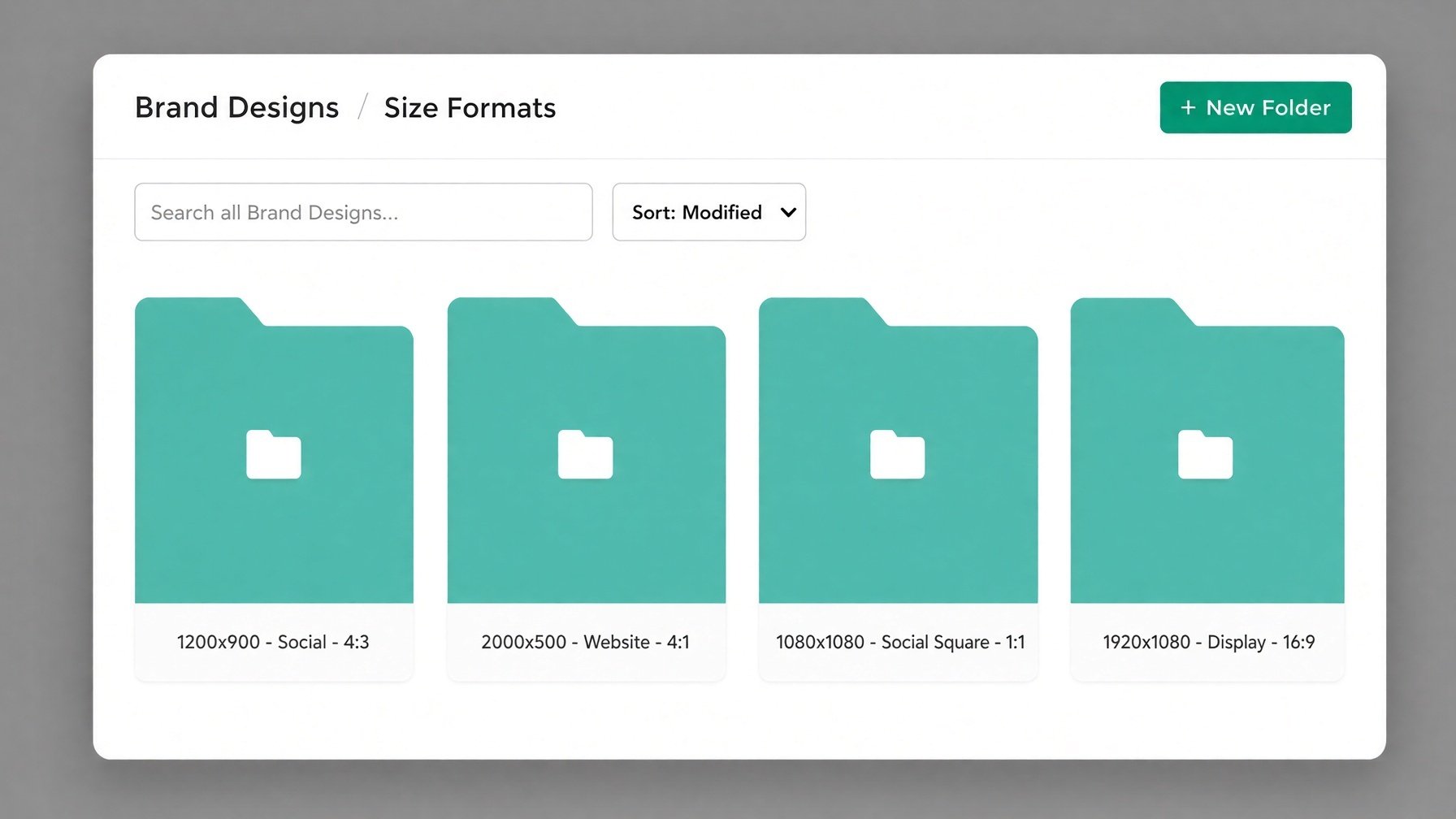1456x819 pixels.
Task: Select the '1920x1080 - Display - 16:9' label
Action: pyautogui.click(x=1208, y=642)
